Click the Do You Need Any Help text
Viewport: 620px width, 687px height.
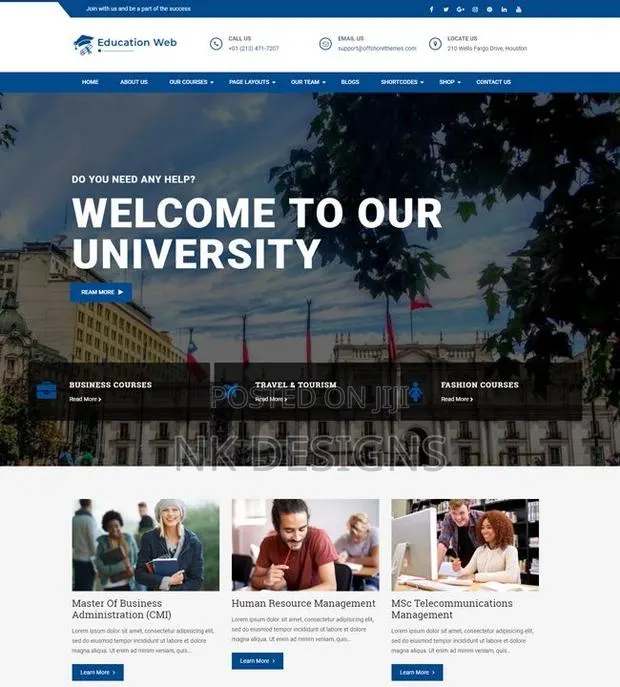pyautogui.click(x=133, y=179)
